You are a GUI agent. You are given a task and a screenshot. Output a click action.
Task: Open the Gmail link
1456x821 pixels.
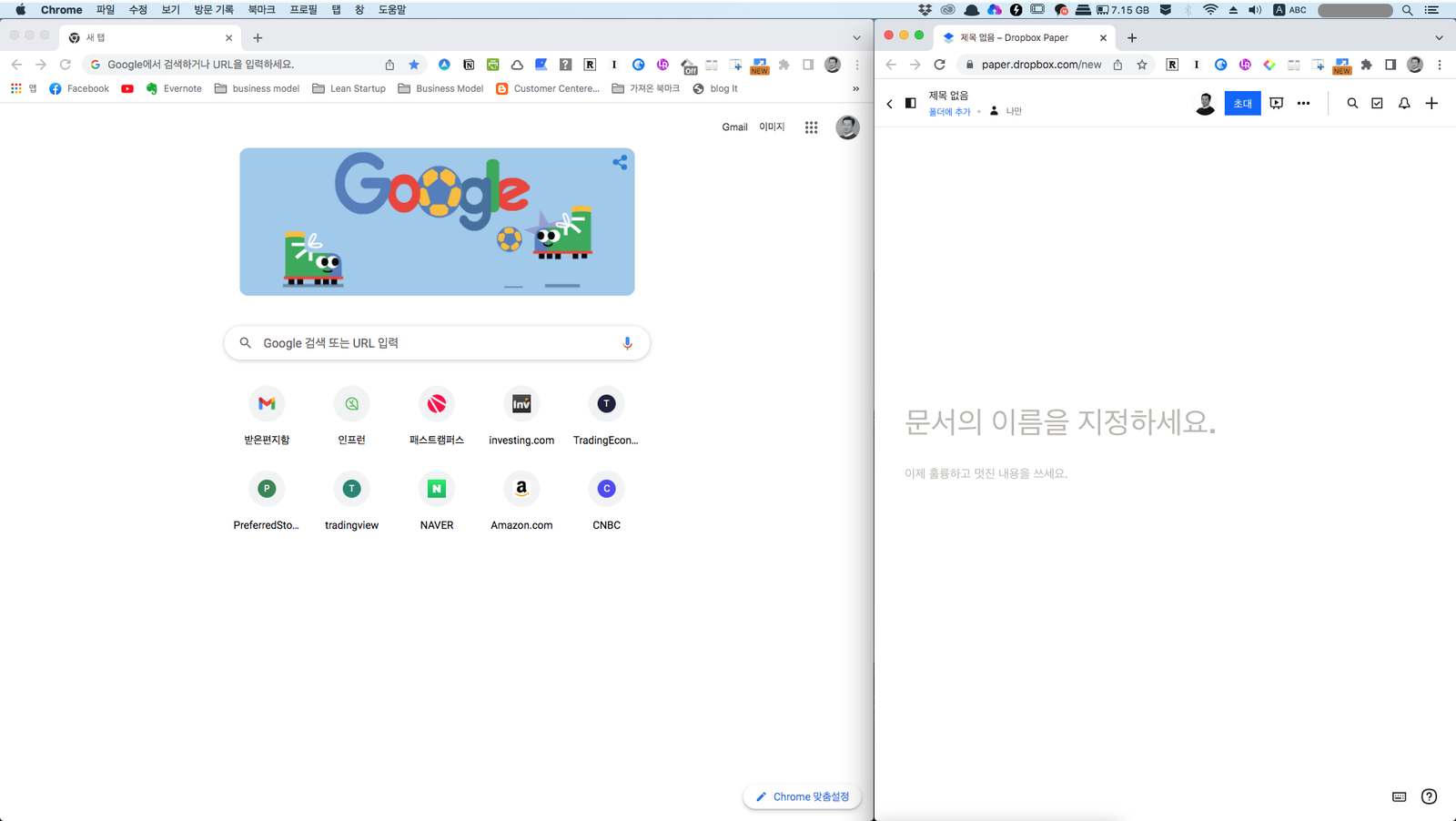click(734, 127)
